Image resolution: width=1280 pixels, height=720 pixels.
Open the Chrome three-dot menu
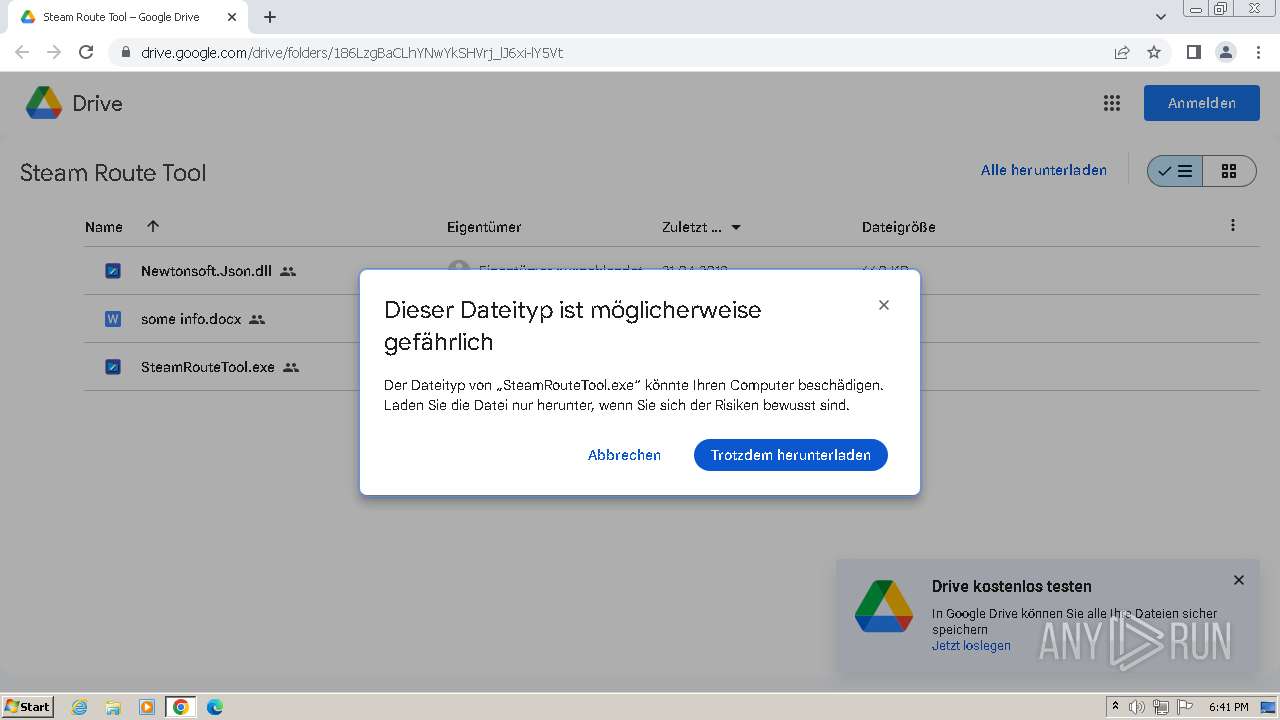(x=1258, y=52)
